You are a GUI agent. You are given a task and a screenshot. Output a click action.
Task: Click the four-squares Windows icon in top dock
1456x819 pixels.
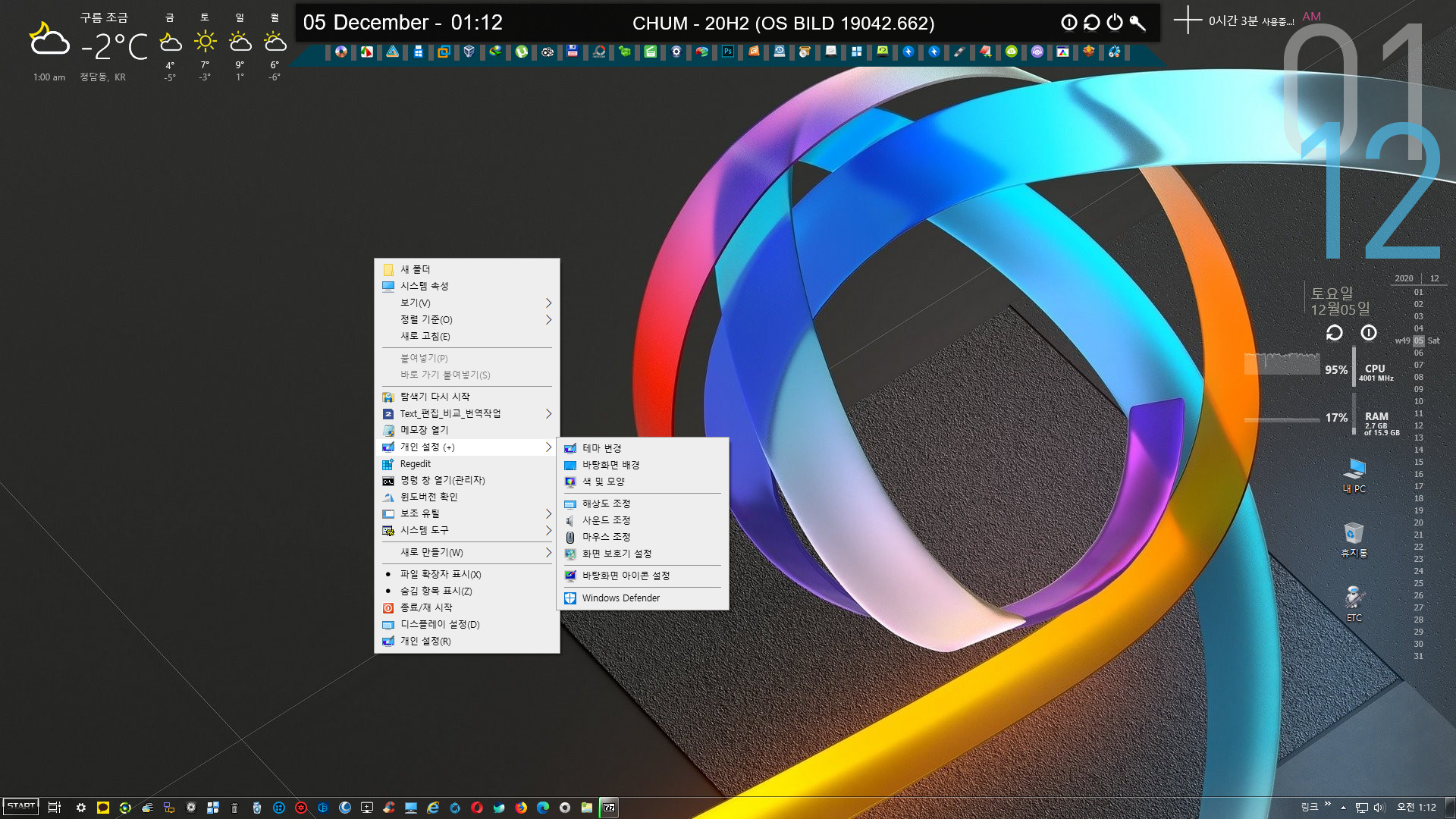point(856,52)
